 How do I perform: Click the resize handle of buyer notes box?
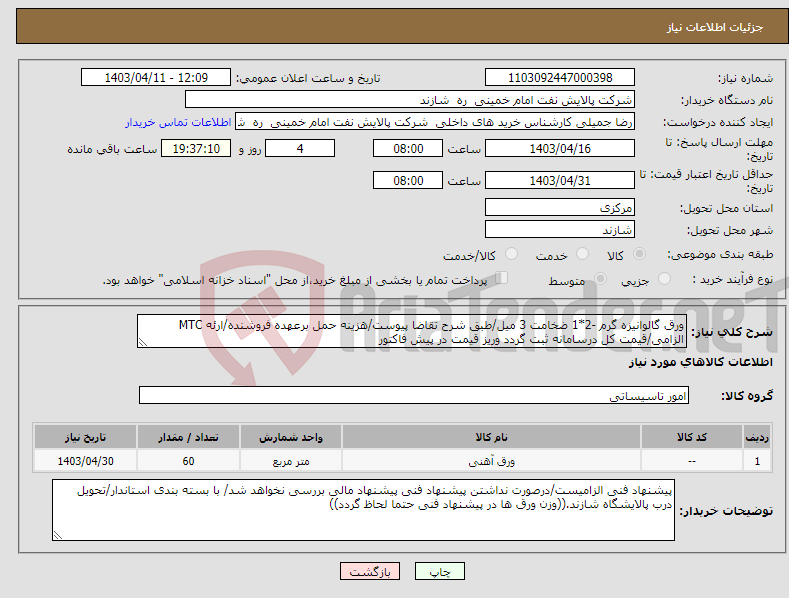click(58, 535)
